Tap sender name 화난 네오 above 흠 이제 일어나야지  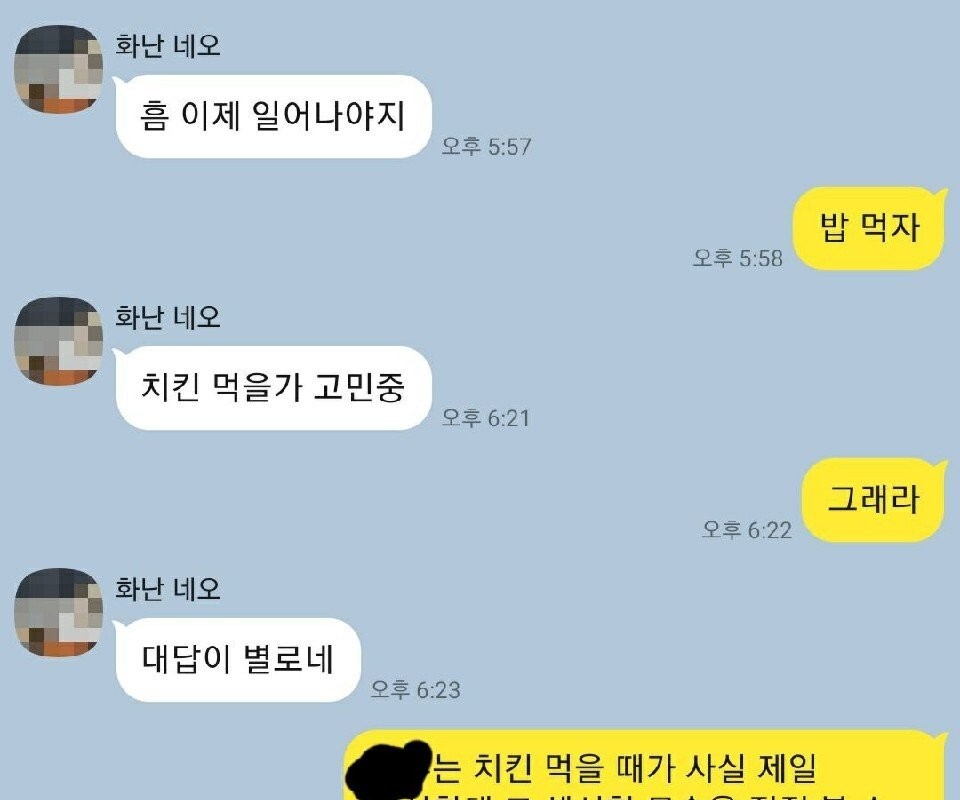coord(168,46)
